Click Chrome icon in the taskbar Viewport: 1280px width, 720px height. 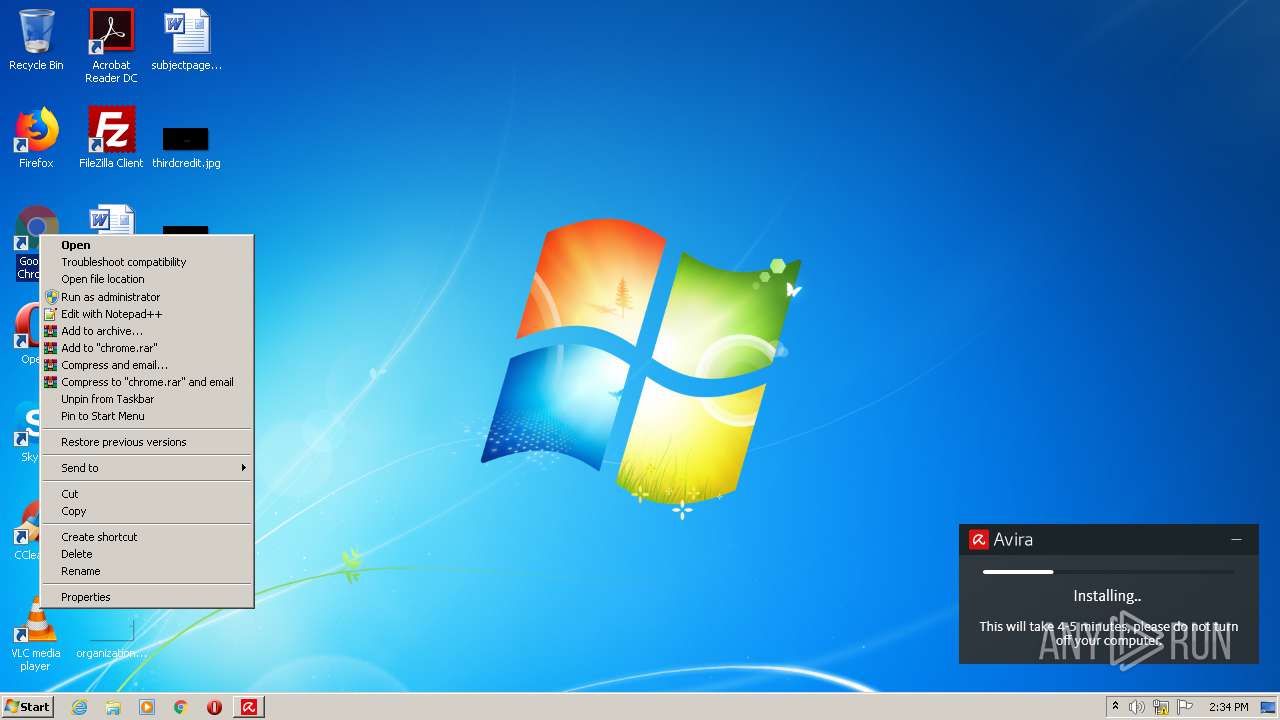tap(181, 707)
